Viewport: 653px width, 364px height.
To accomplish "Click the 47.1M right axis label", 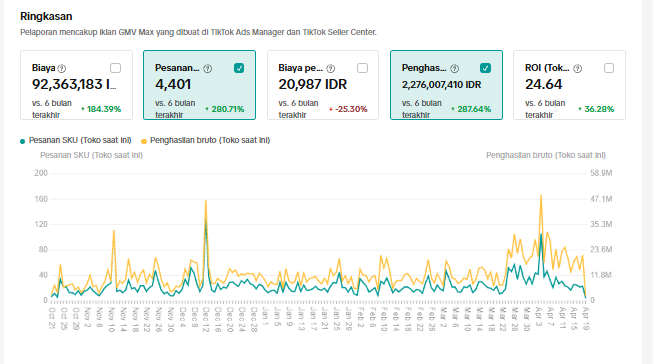I will [601, 199].
